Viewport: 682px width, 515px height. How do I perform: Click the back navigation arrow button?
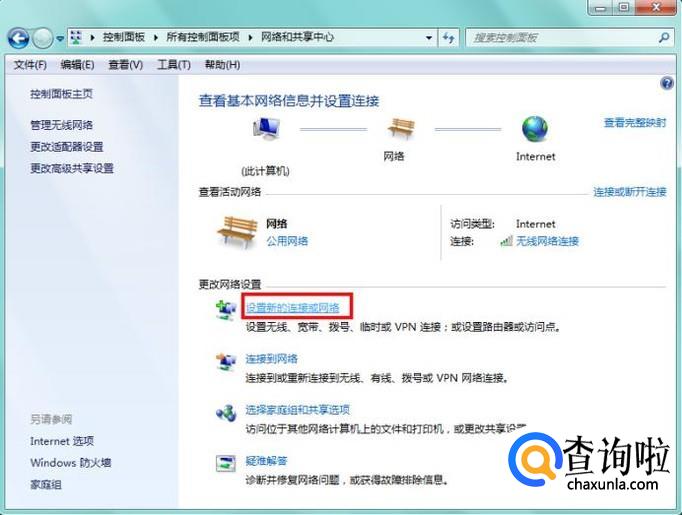(x=19, y=39)
